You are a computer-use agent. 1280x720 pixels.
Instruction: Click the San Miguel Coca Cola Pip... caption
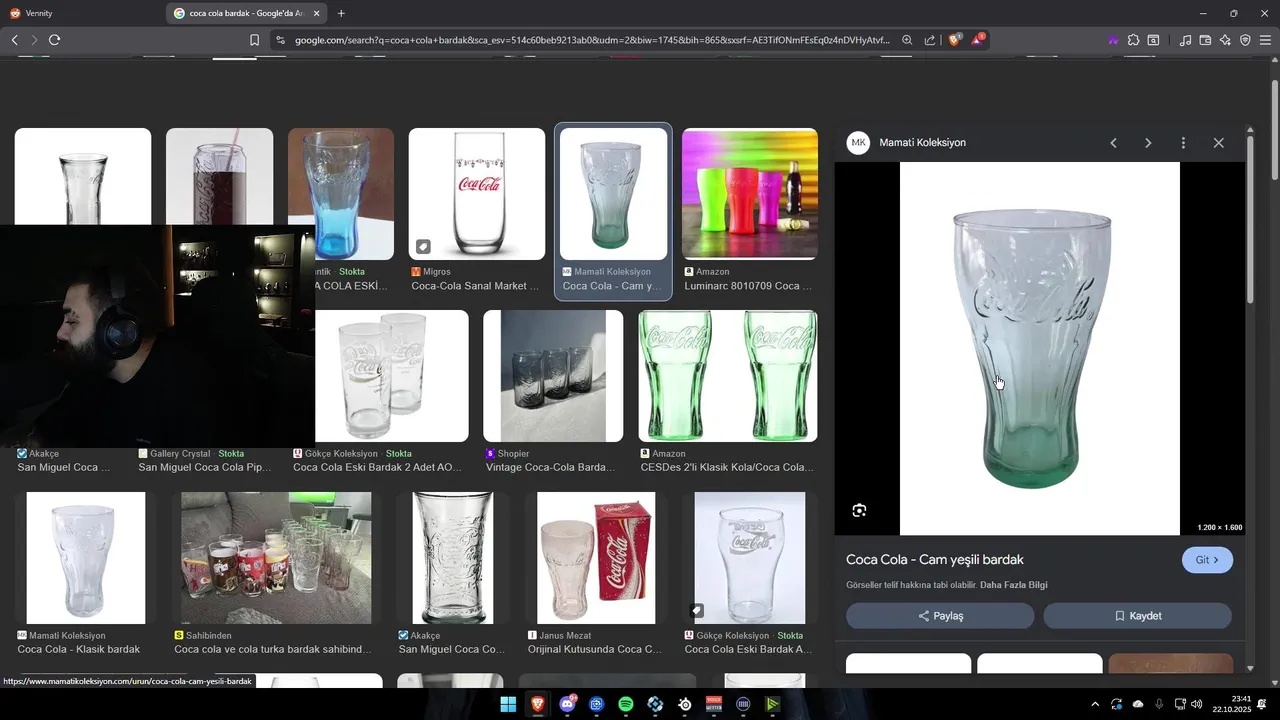coord(205,467)
